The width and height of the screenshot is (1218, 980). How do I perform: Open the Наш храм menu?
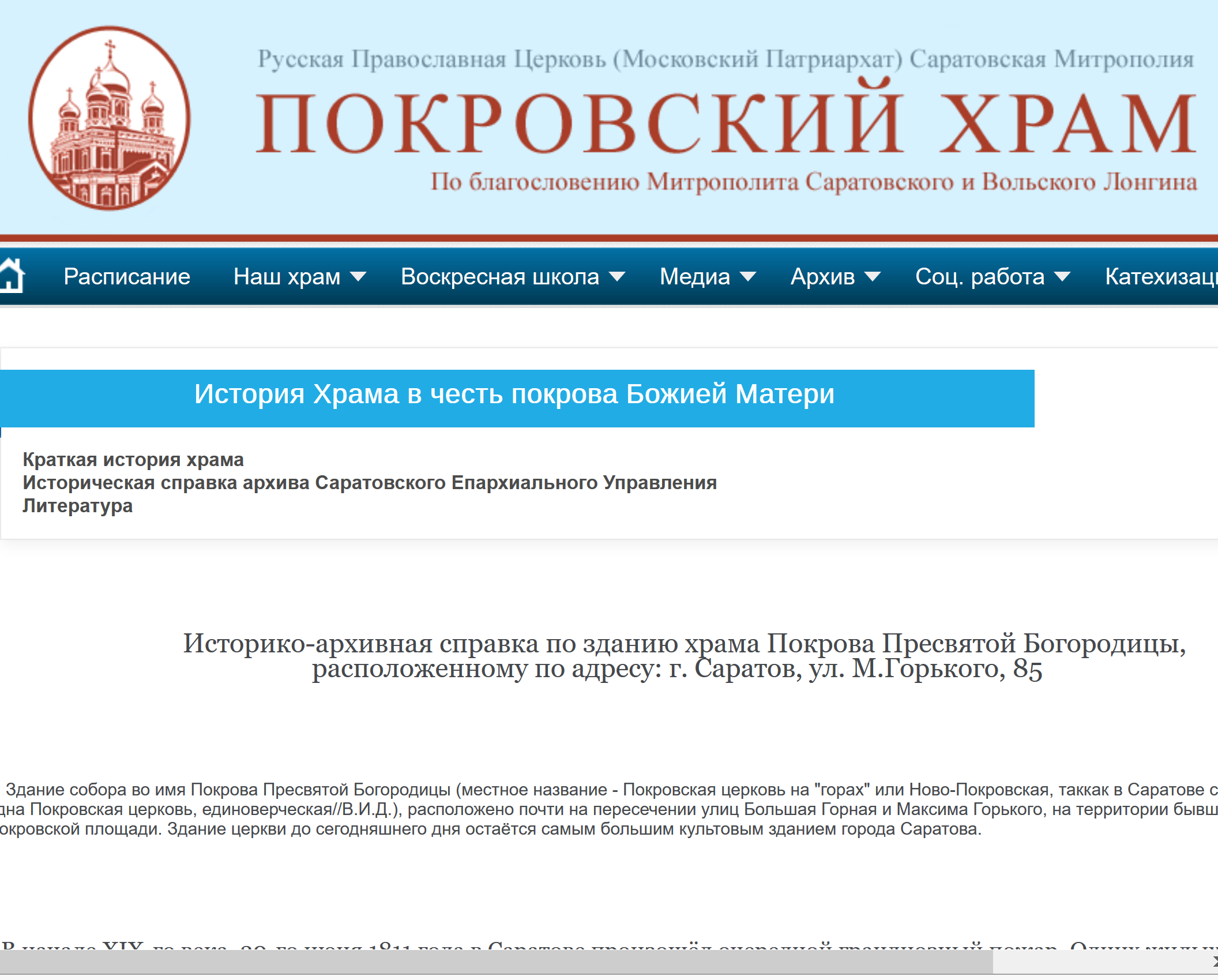coord(287,277)
